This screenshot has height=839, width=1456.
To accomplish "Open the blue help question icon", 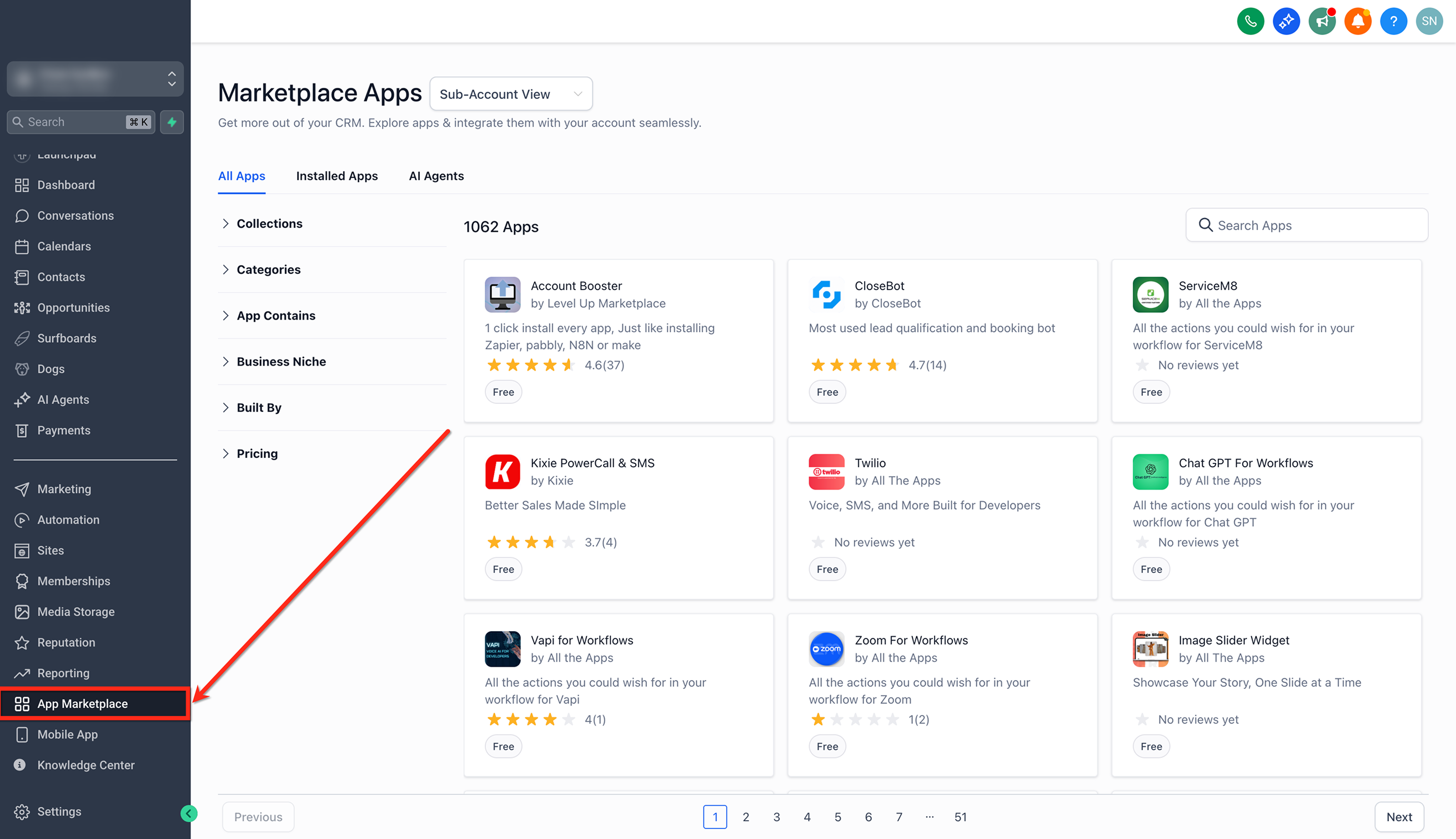I will [x=1393, y=21].
